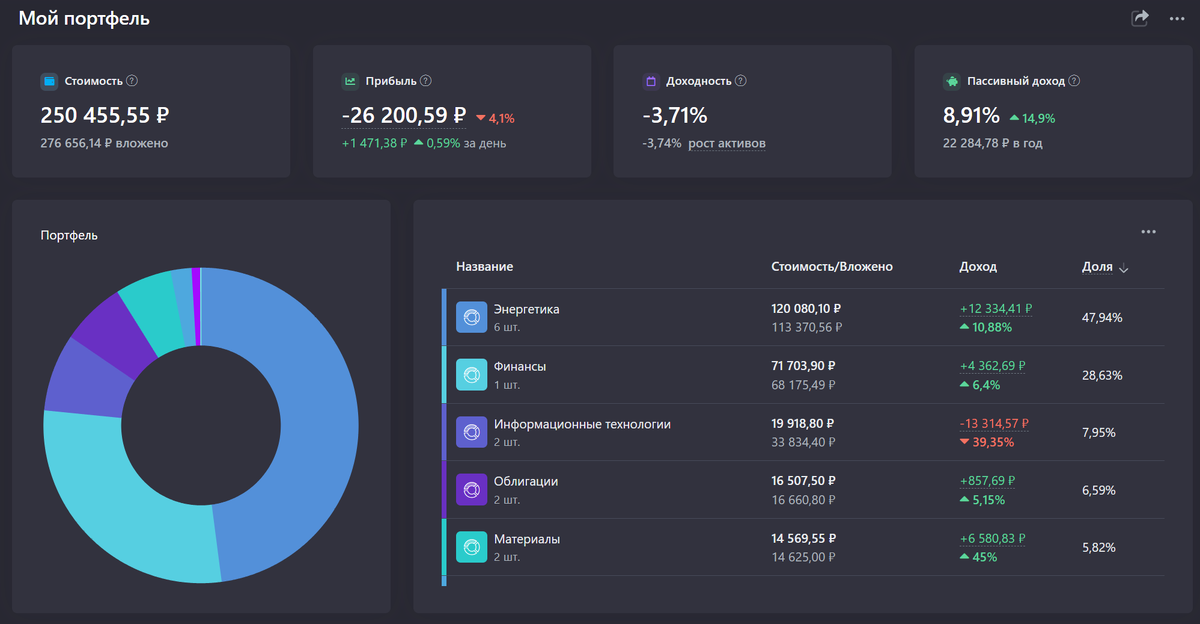Open the Информационные технологии row
This screenshot has width=1200, height=624.
803,432
